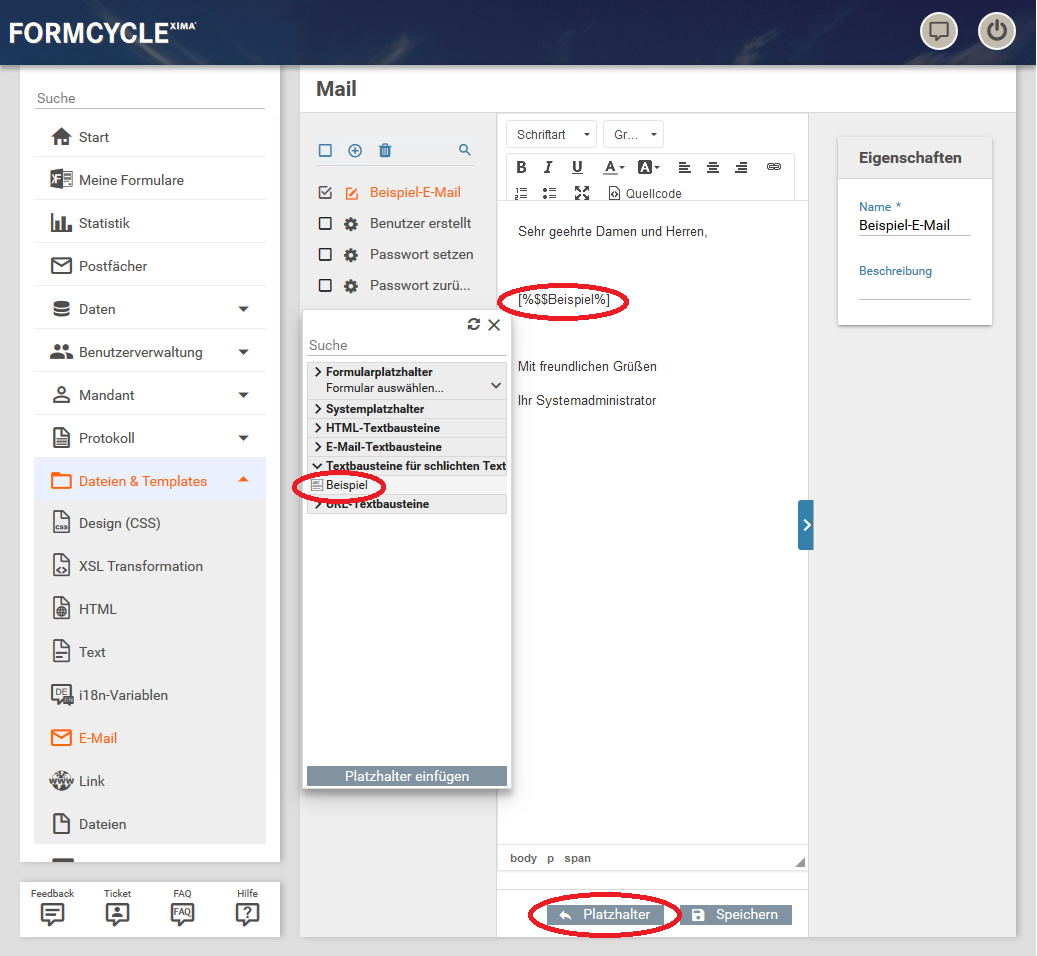Open Meine Formulare in the sidebar

(131, 180)
